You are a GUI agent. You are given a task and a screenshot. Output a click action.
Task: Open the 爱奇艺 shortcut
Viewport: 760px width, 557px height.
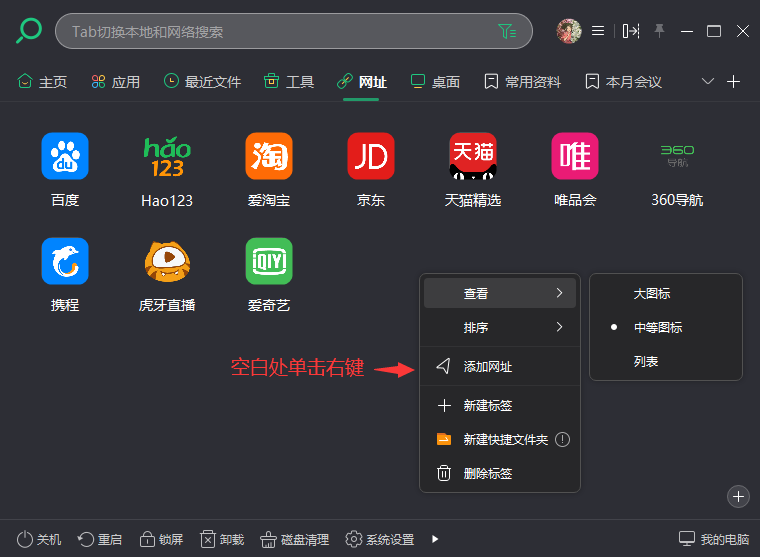(x=269, y=275)
